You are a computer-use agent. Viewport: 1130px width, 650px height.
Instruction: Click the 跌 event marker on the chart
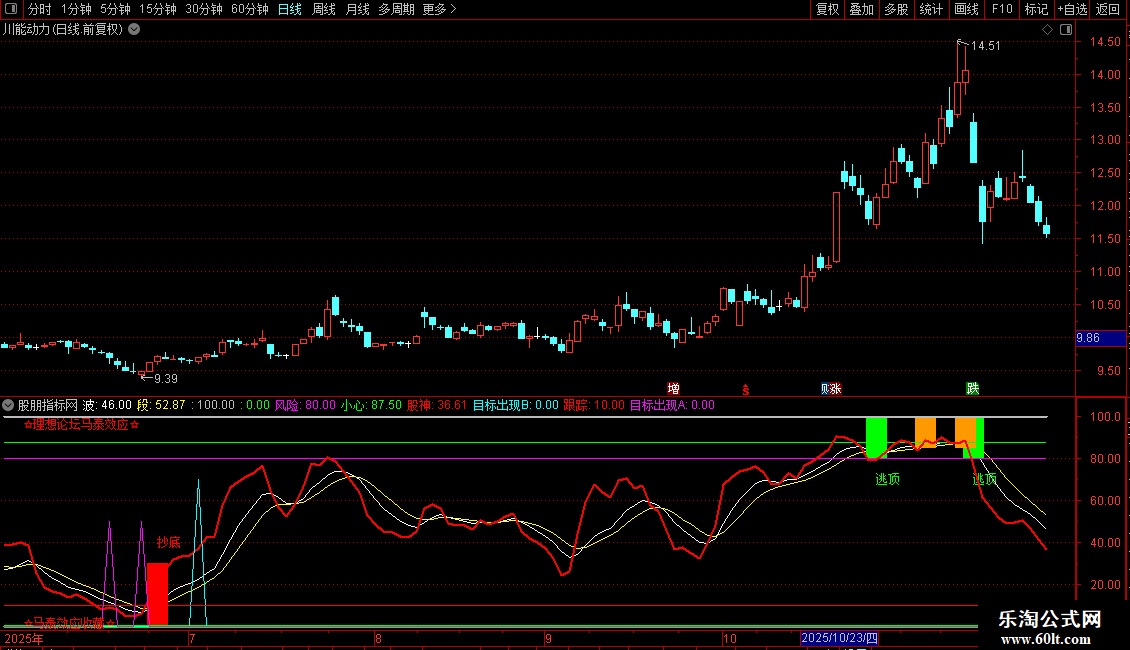972,388
